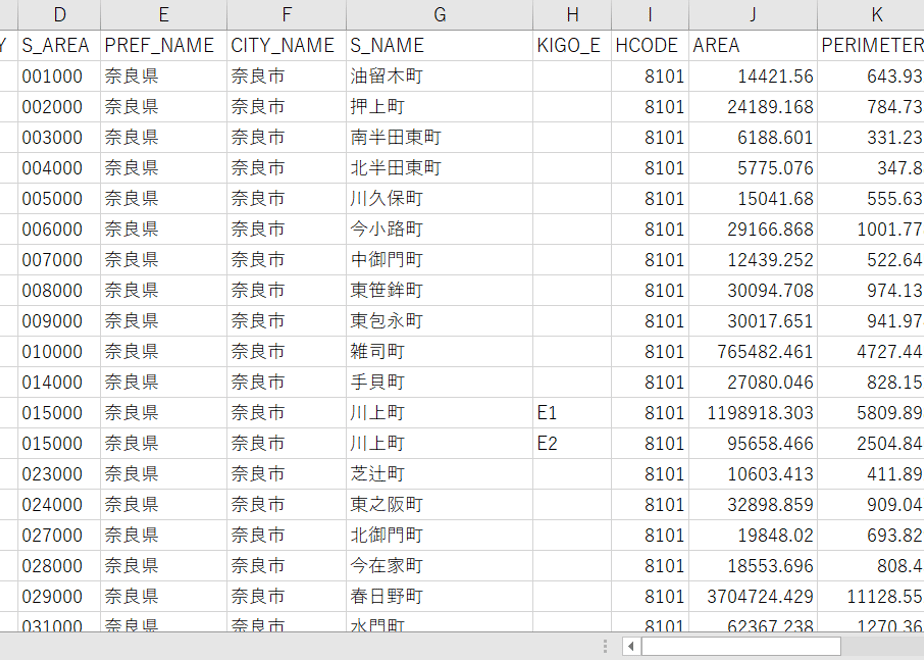Select the S_AREA header cell

click(60, 45)
